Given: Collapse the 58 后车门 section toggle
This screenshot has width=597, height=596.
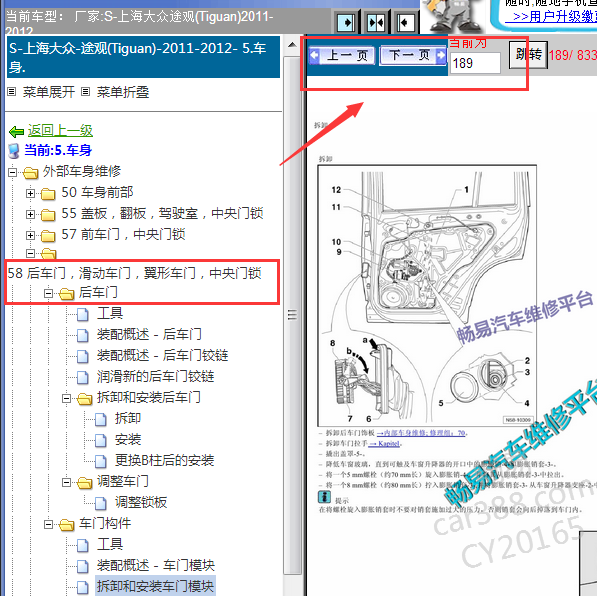Looking at the screenshot, I should (x=30, y=253).
